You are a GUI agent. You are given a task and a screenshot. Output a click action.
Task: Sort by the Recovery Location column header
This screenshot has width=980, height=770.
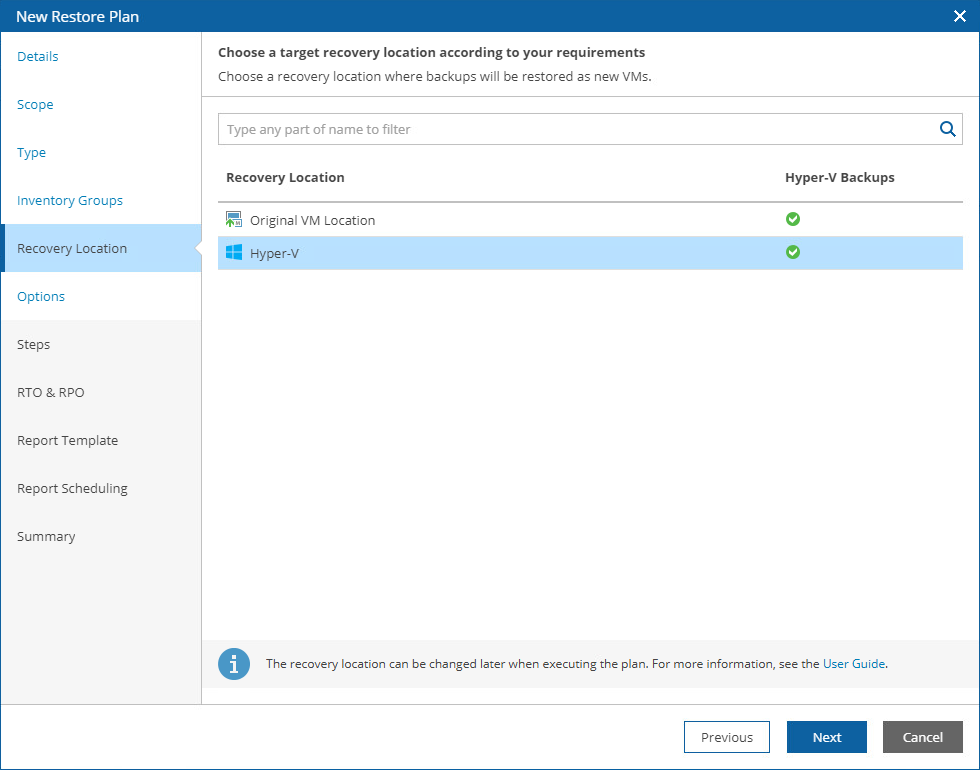[x=285, y=178]
